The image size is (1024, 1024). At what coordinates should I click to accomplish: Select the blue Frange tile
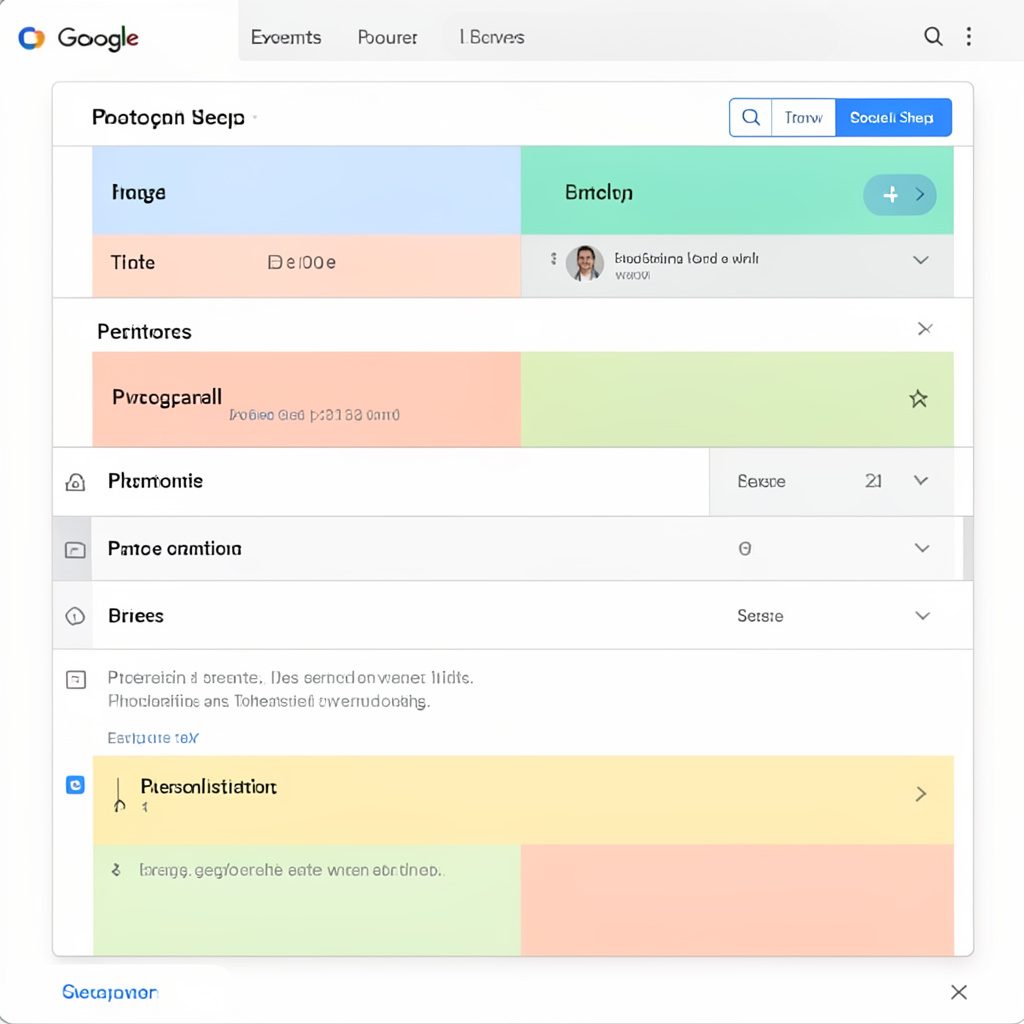(x=306, y=190)
